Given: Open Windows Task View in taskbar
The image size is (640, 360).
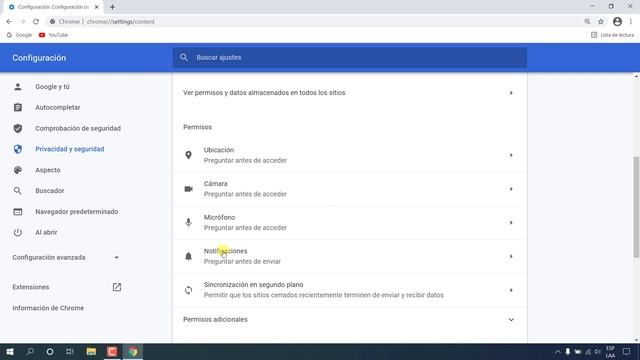Looking at the screenshot, I should [x=70, y=352].
